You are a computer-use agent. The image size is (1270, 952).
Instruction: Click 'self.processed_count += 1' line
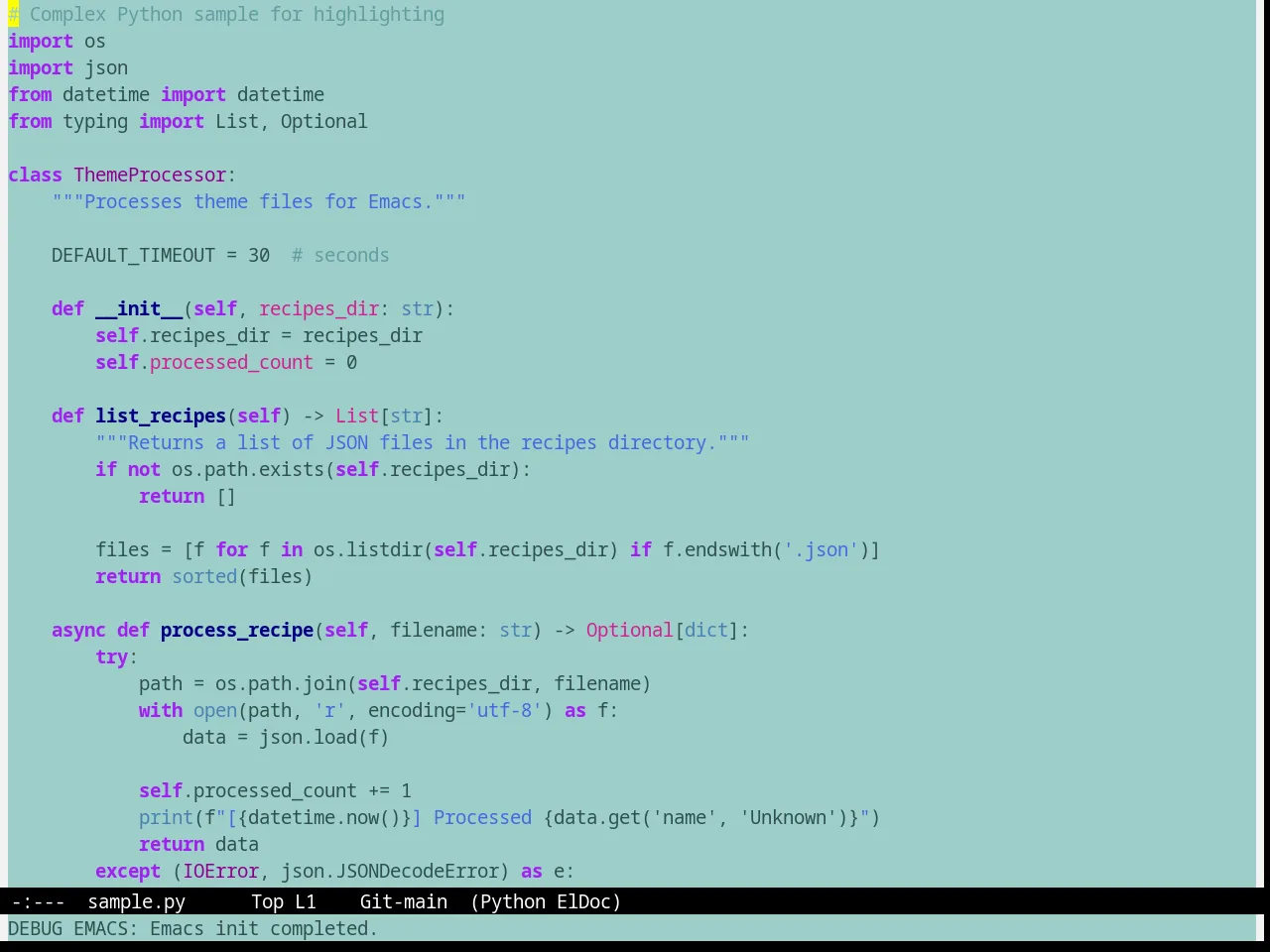click(x=275, y=791)
